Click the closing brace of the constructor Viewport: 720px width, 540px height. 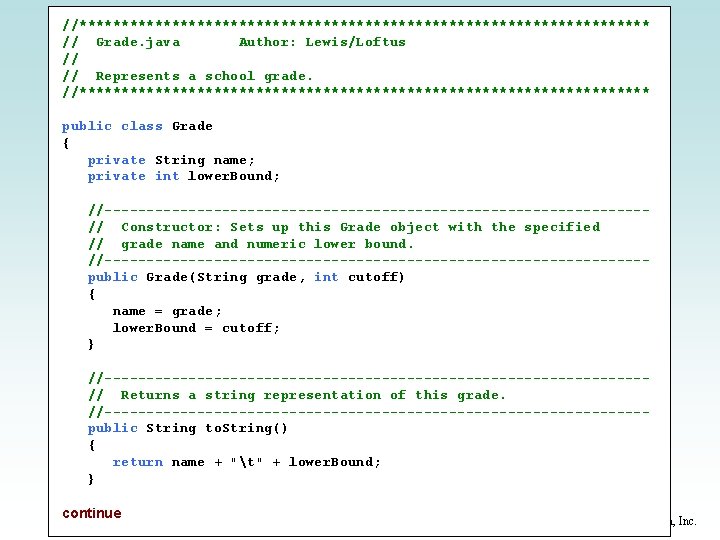[91, 344]
